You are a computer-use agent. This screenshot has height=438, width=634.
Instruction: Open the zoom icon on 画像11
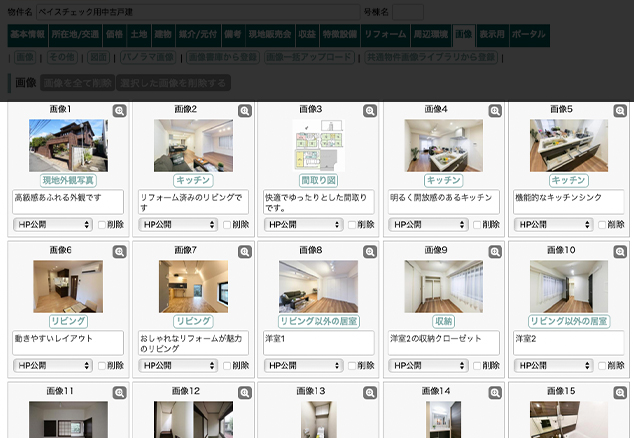119,392
